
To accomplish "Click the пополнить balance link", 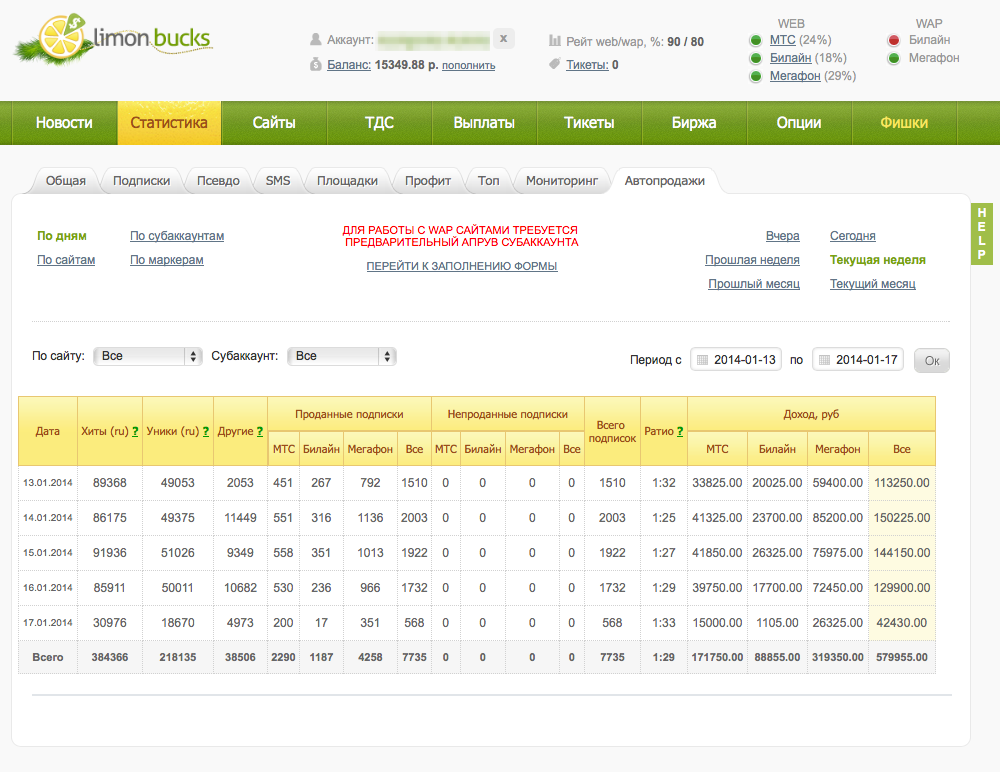I will pos(468,66).
